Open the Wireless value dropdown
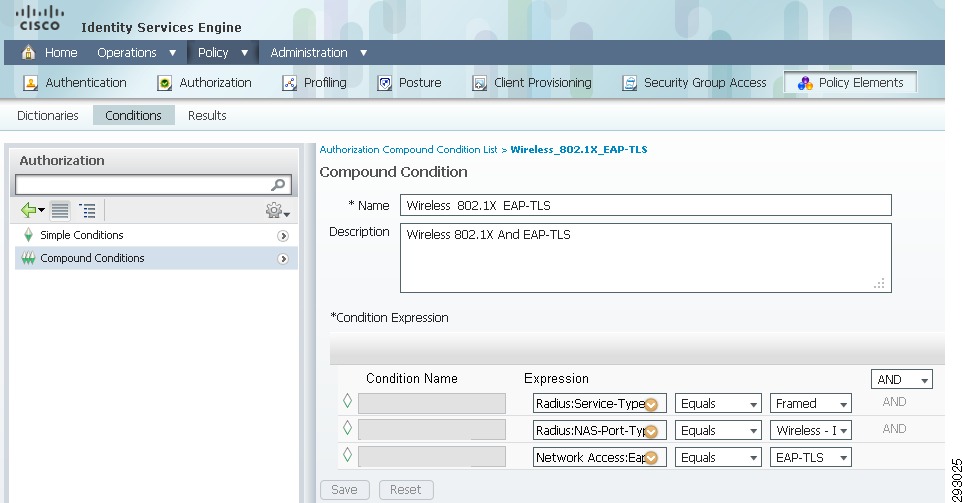 pyautogui.click(x=810, y=431)
